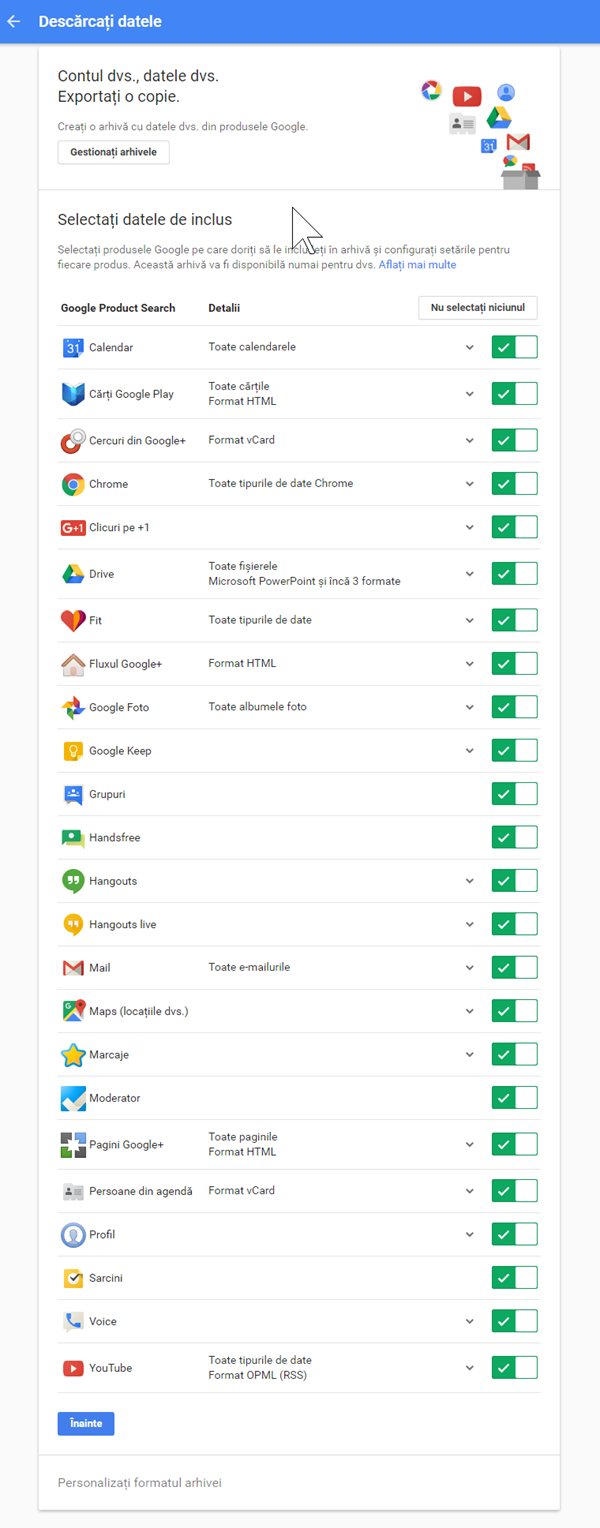Open the Aflați mai multe link
This screenshot has width=600, height=1528.
[417, 265]
